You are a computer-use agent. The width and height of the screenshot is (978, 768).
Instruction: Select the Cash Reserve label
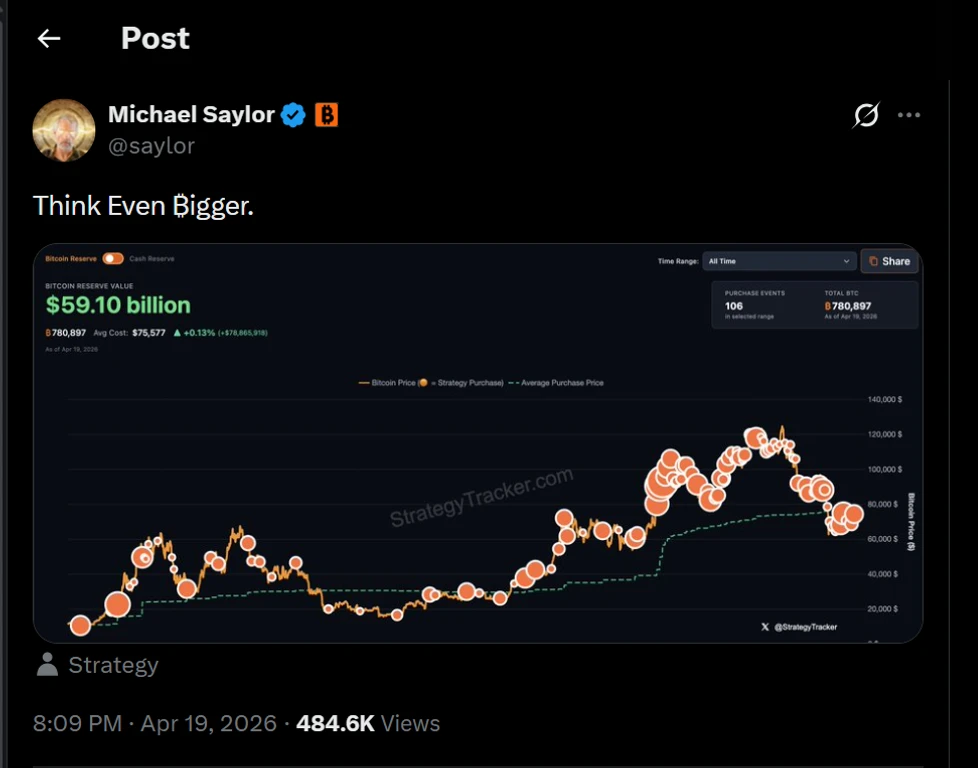[152, 259]
